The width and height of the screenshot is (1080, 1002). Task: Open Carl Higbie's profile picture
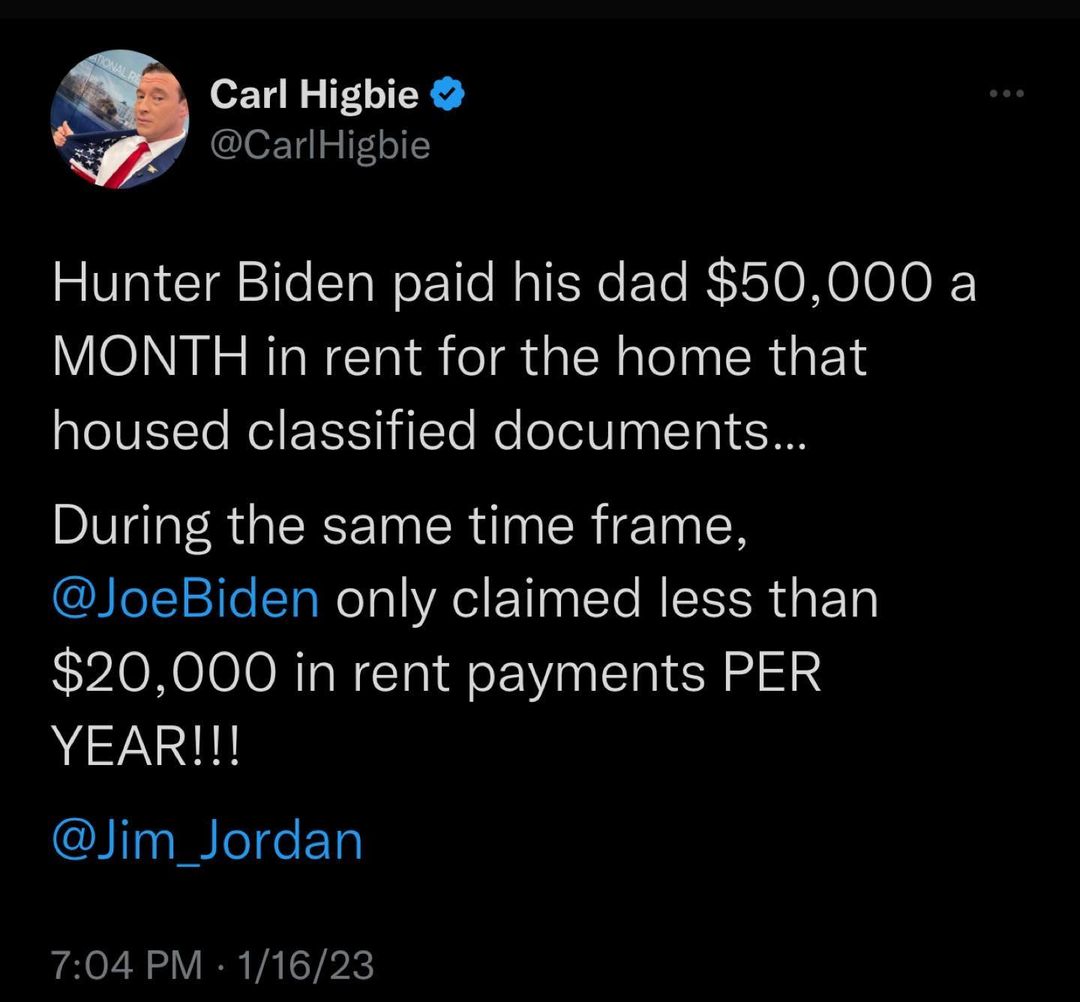pyautogui.click(x=119, y=120)
